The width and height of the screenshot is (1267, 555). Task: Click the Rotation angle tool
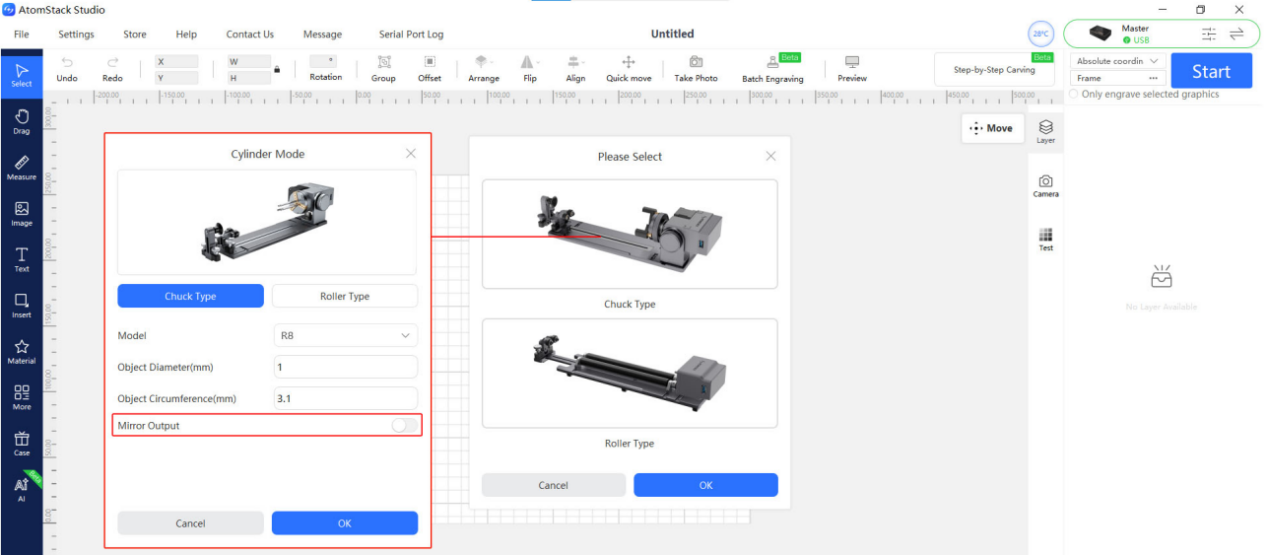point(325,69)
